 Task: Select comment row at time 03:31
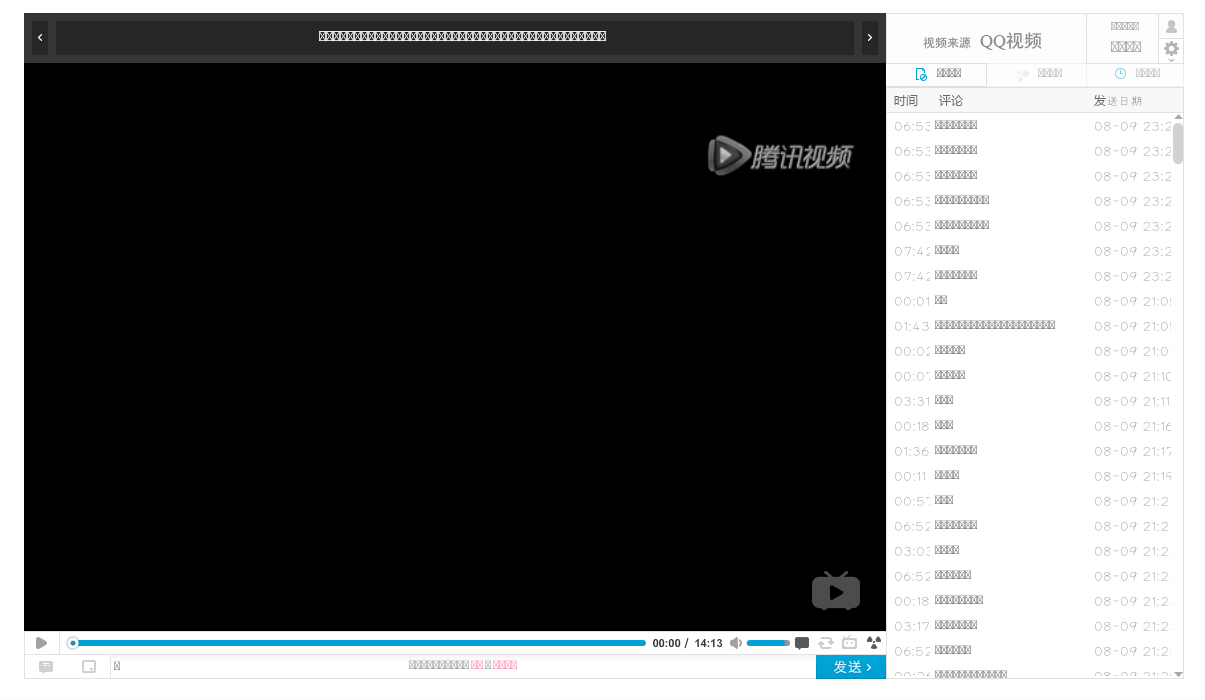pos(1029,401)
